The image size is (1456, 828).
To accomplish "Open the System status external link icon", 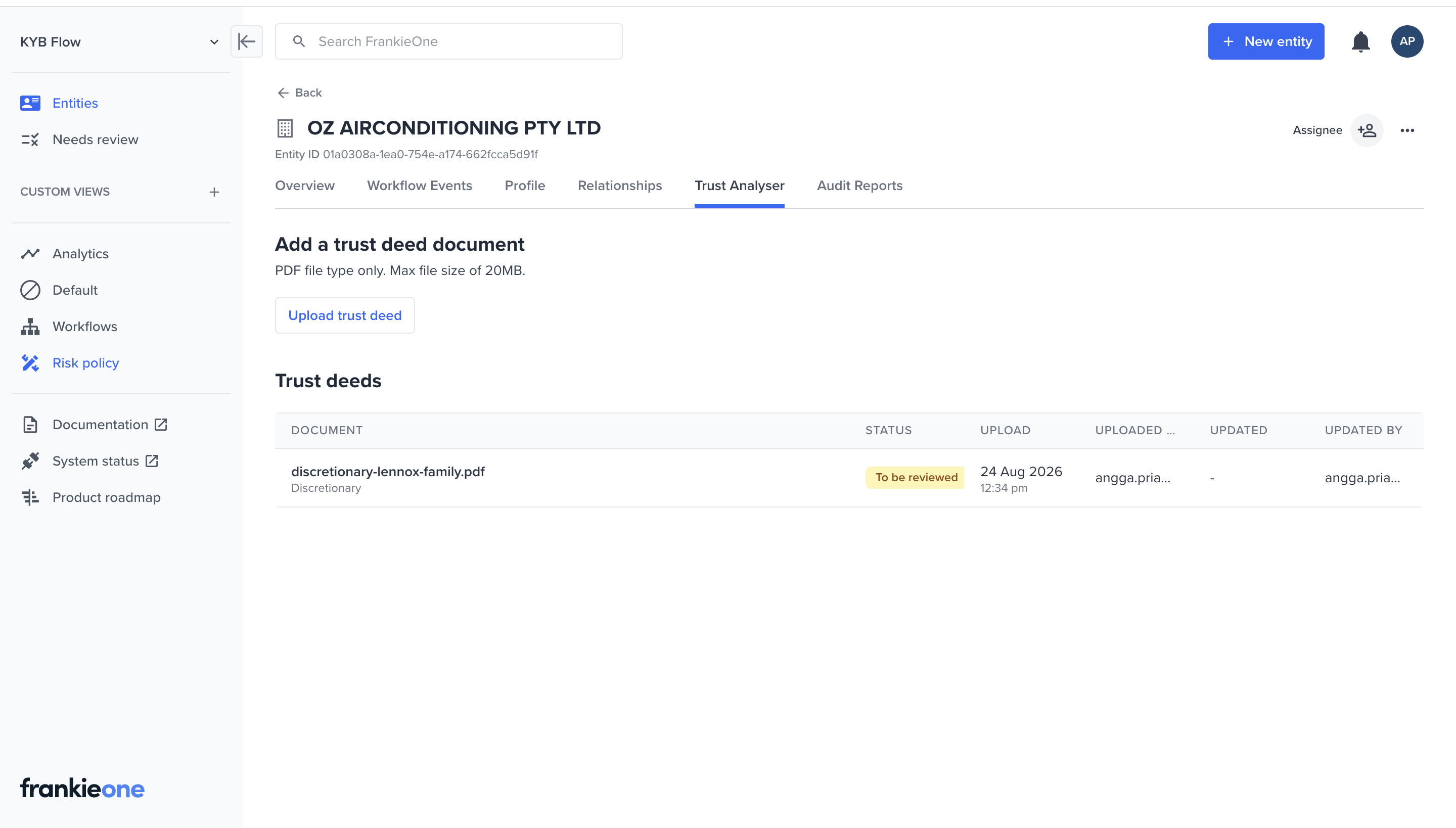I will click(152, 461).
